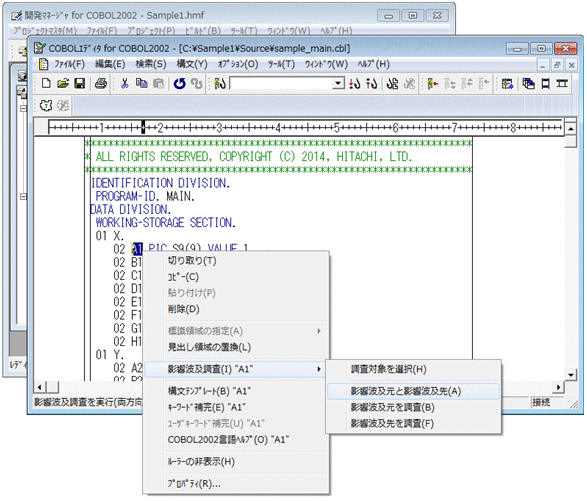Click the Tile vertically toolbar icon

pyautogui.click(x=562, y=83)
